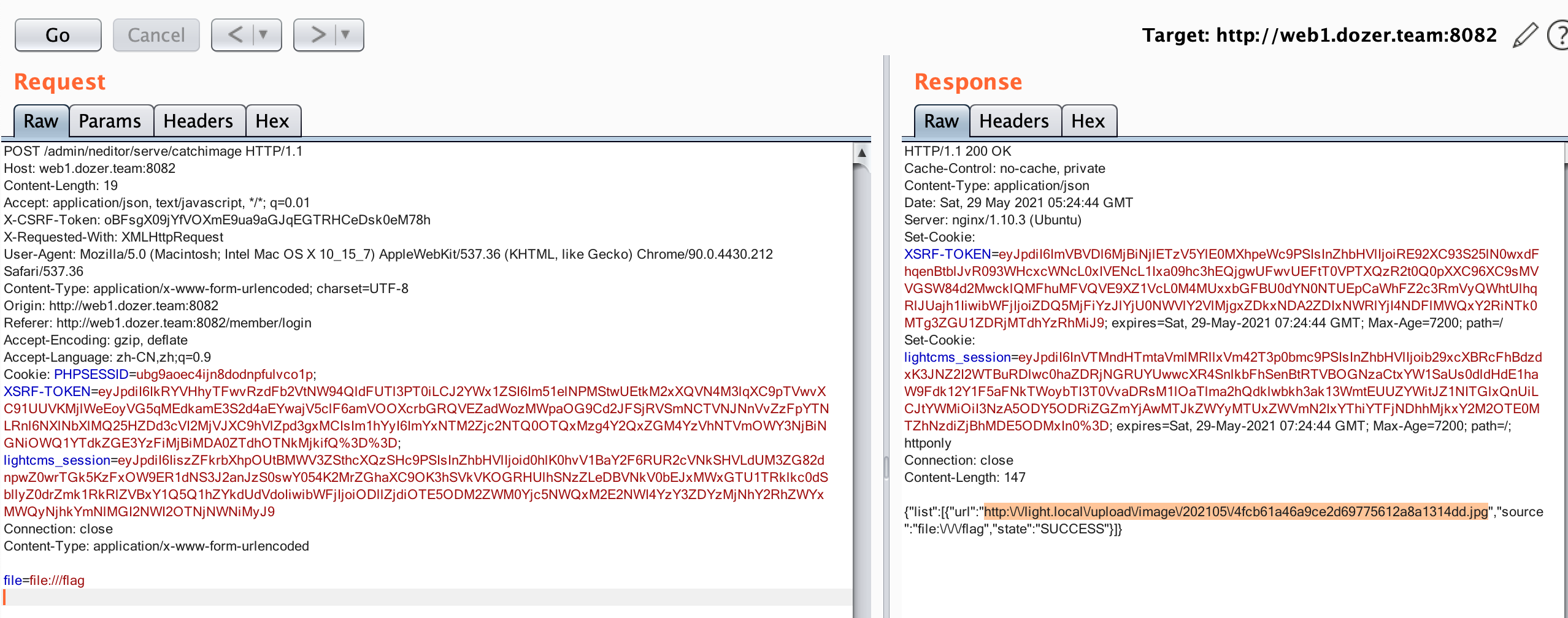Click the User-Agent Mozilla/5.0 header line
Screen dimensions: 1568x618
(388, 263)
